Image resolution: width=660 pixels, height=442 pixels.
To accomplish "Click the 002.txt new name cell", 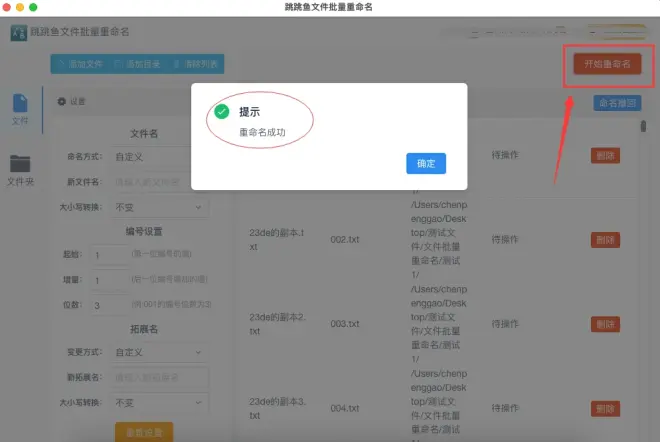I will [x=345, y=240].
